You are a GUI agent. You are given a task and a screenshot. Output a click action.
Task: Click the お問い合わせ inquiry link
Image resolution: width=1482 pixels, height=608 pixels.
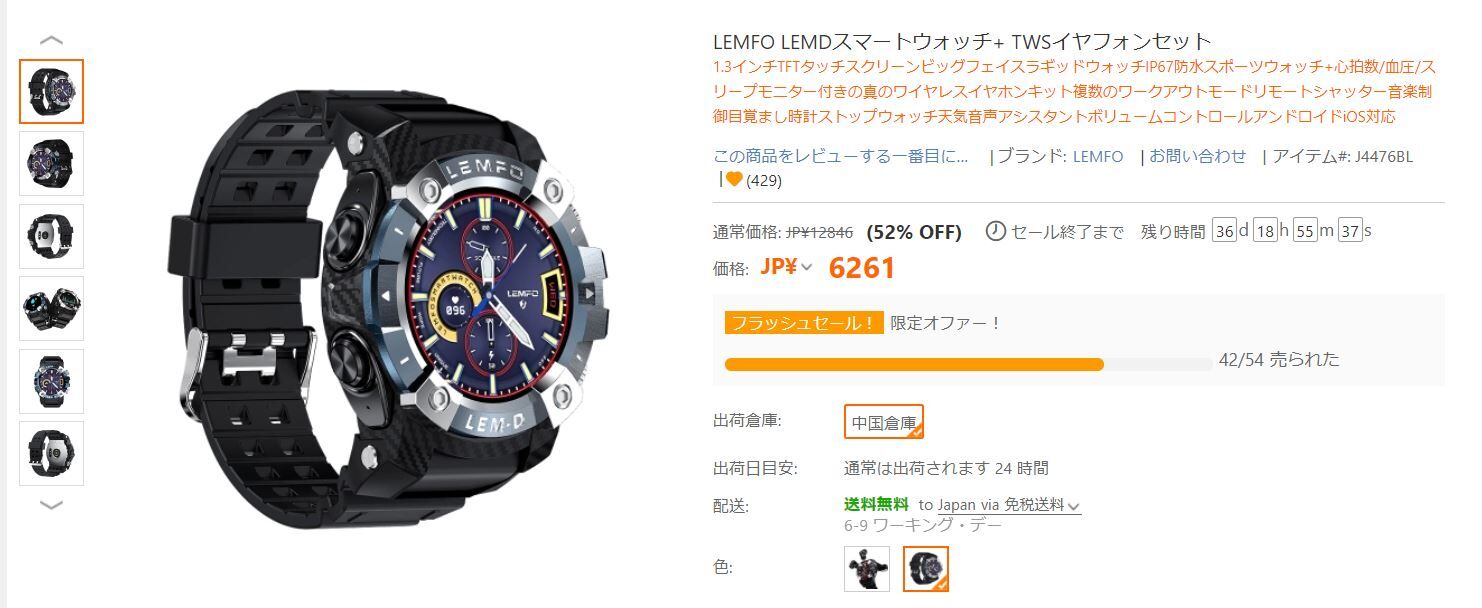(x=1198, y=156)
